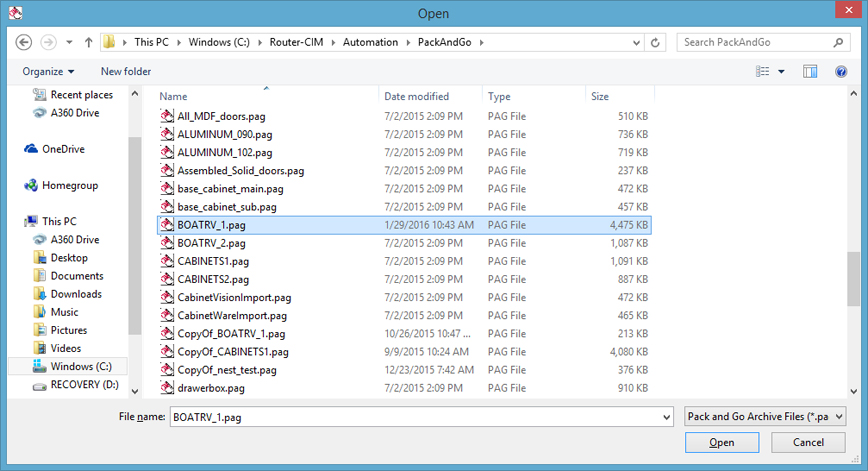This screenshot has width=868, height=471.
Task: Open the File name history dropdown
Action: pos(666,417)
